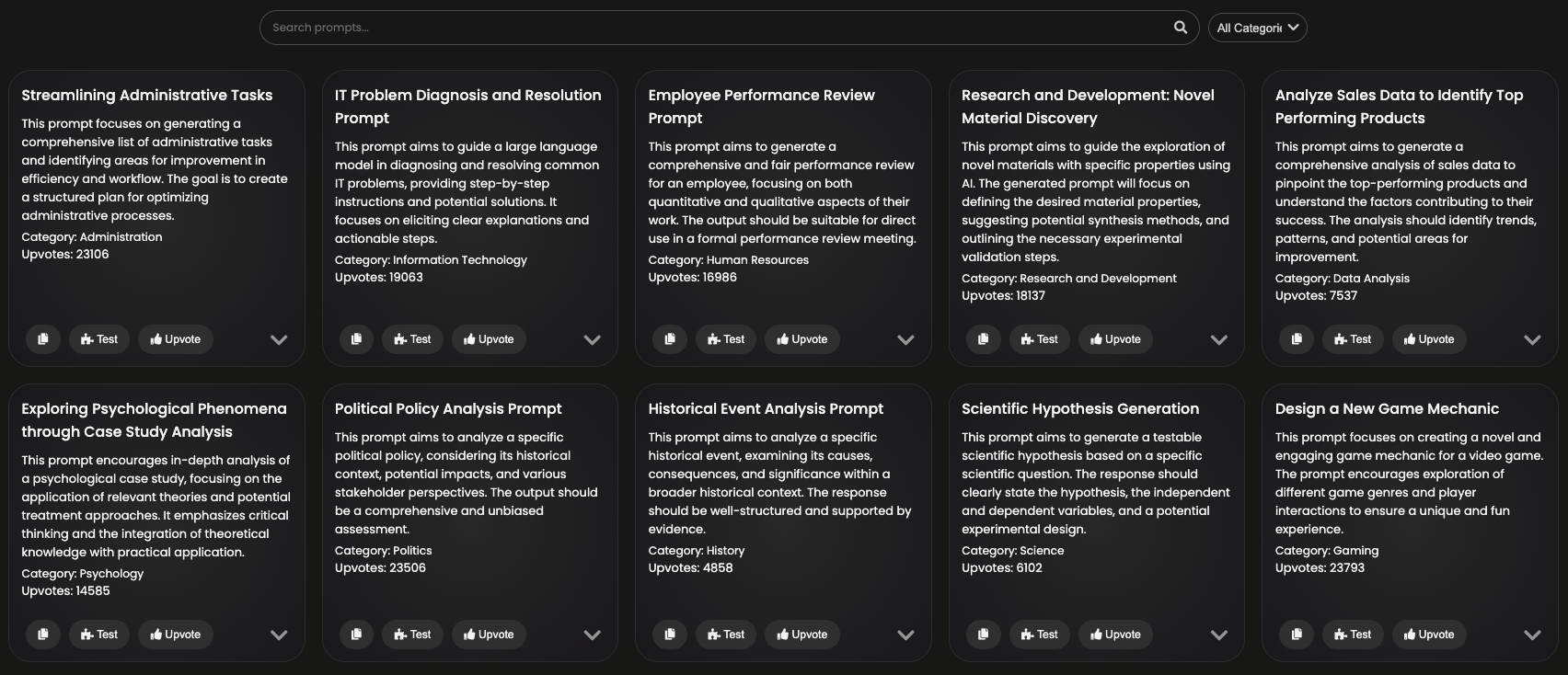Copy the Employee Performance Review prompt
Viewport: 1568px width, 675px height.
click(670, 339)
